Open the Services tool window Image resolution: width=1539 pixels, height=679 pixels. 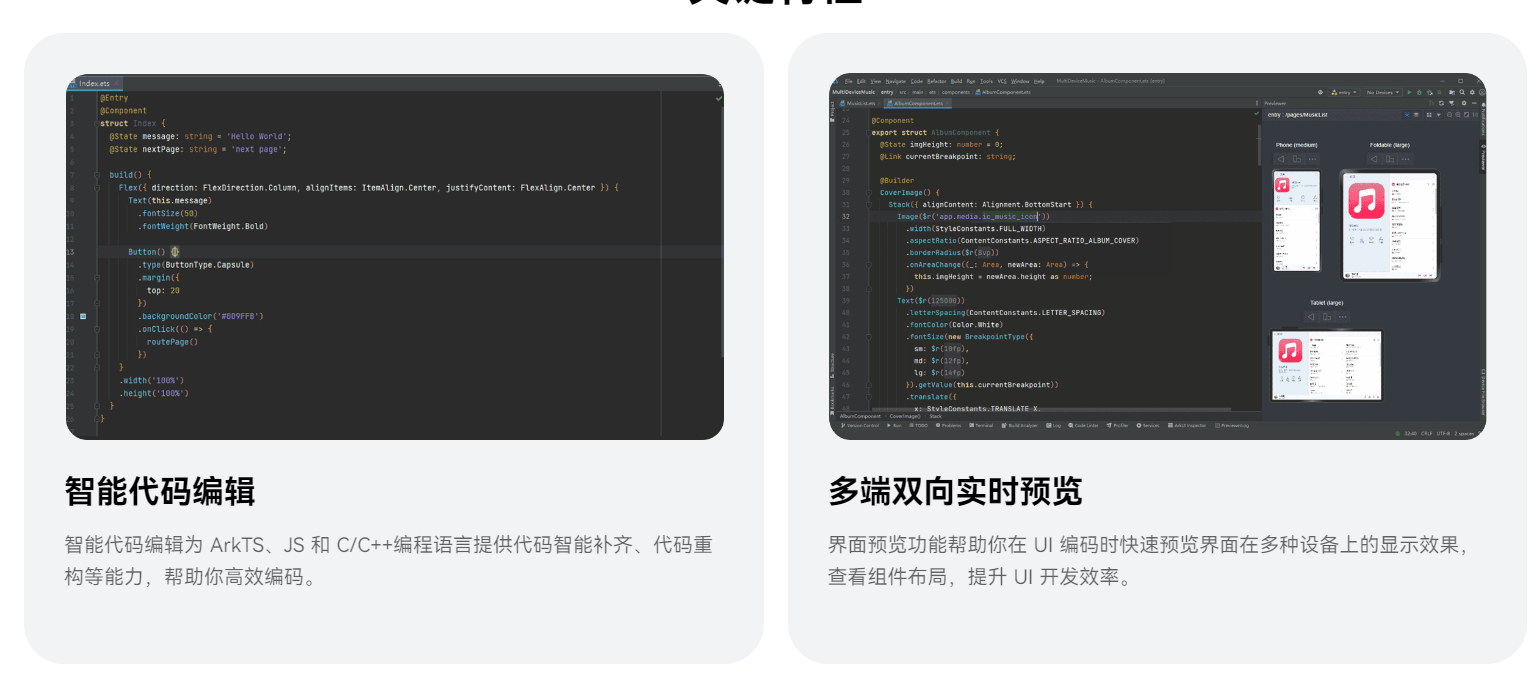click(1148, 425)
